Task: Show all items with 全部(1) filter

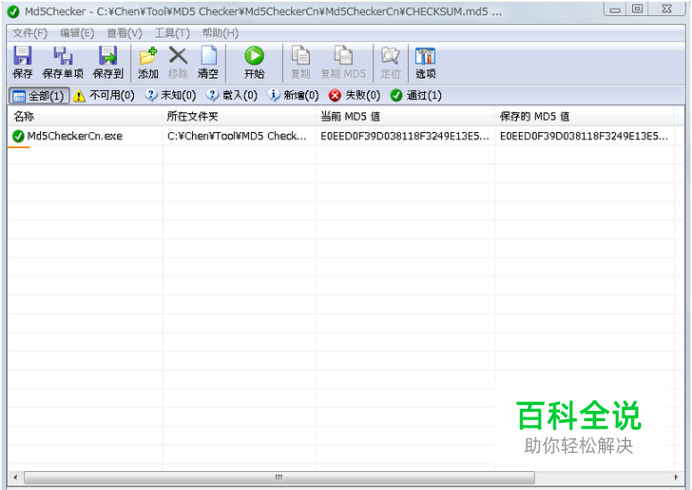Action: click(39, 96)
